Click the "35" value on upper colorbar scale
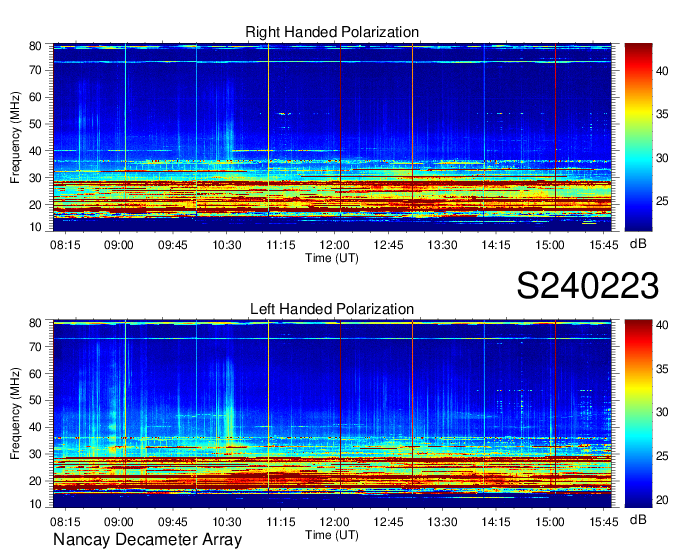The height and width of the screenshot is (552, 680). tap(662, 114)
